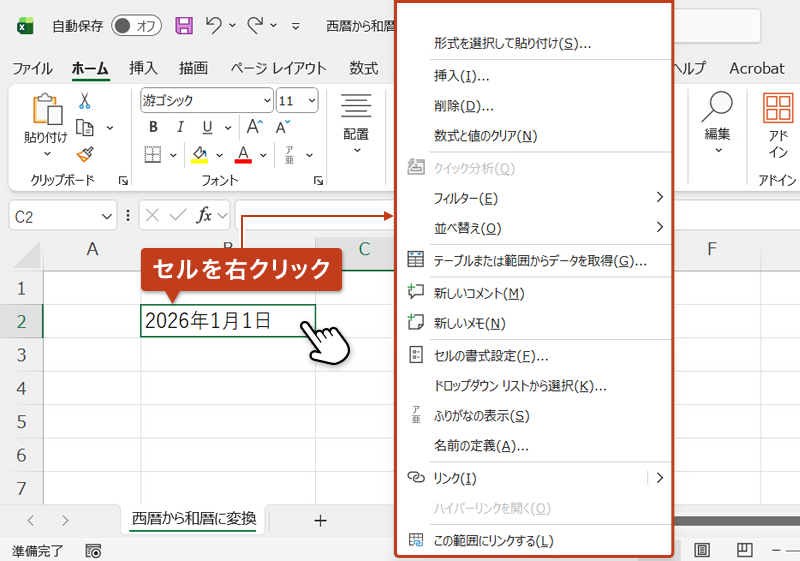Toggle Bold formatting
Viewport: 800px width, 561px height.
(x=153, y=127)
